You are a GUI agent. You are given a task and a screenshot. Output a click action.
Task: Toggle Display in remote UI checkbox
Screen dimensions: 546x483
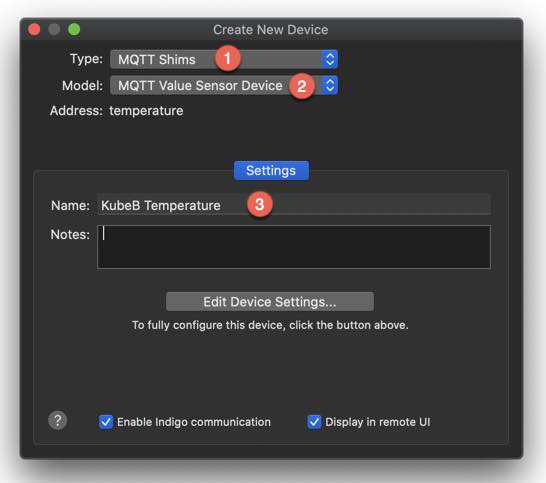click(314, 422)
